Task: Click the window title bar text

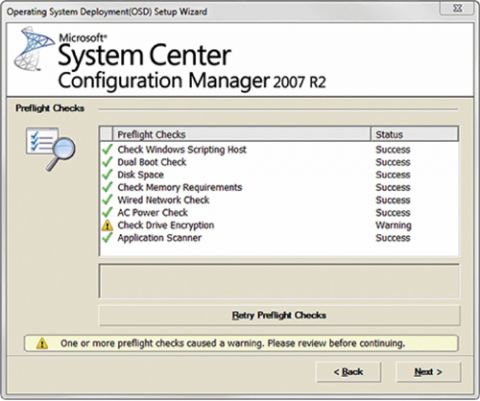Action: point(107,12)
